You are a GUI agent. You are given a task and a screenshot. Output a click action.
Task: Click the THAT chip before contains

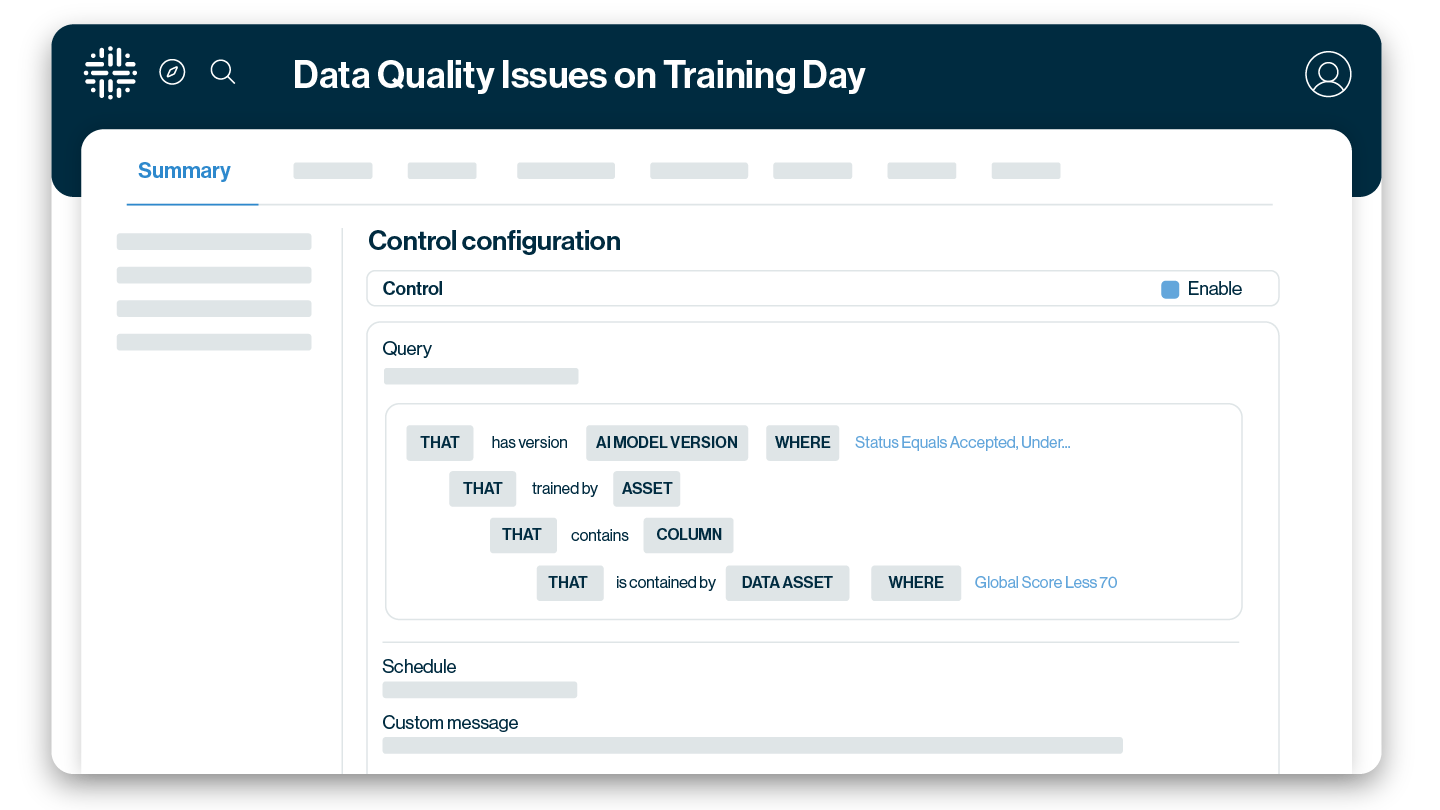[523, 535]
